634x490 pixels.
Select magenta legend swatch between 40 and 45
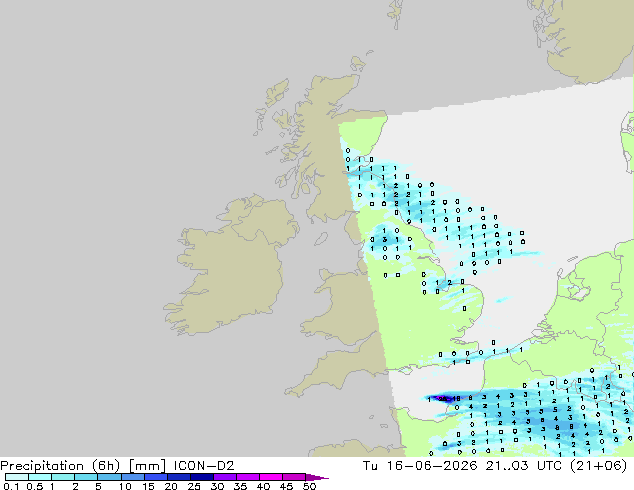(x=271, y=477)
